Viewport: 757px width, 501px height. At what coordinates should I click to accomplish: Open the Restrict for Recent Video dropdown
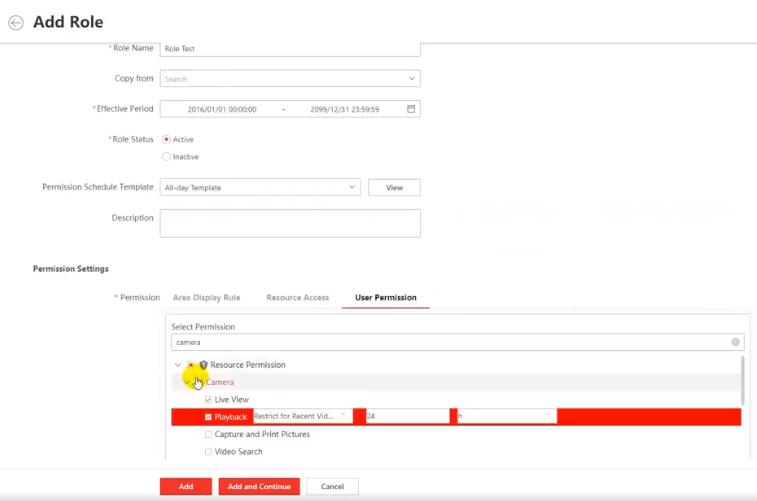(x=303, y=416)
